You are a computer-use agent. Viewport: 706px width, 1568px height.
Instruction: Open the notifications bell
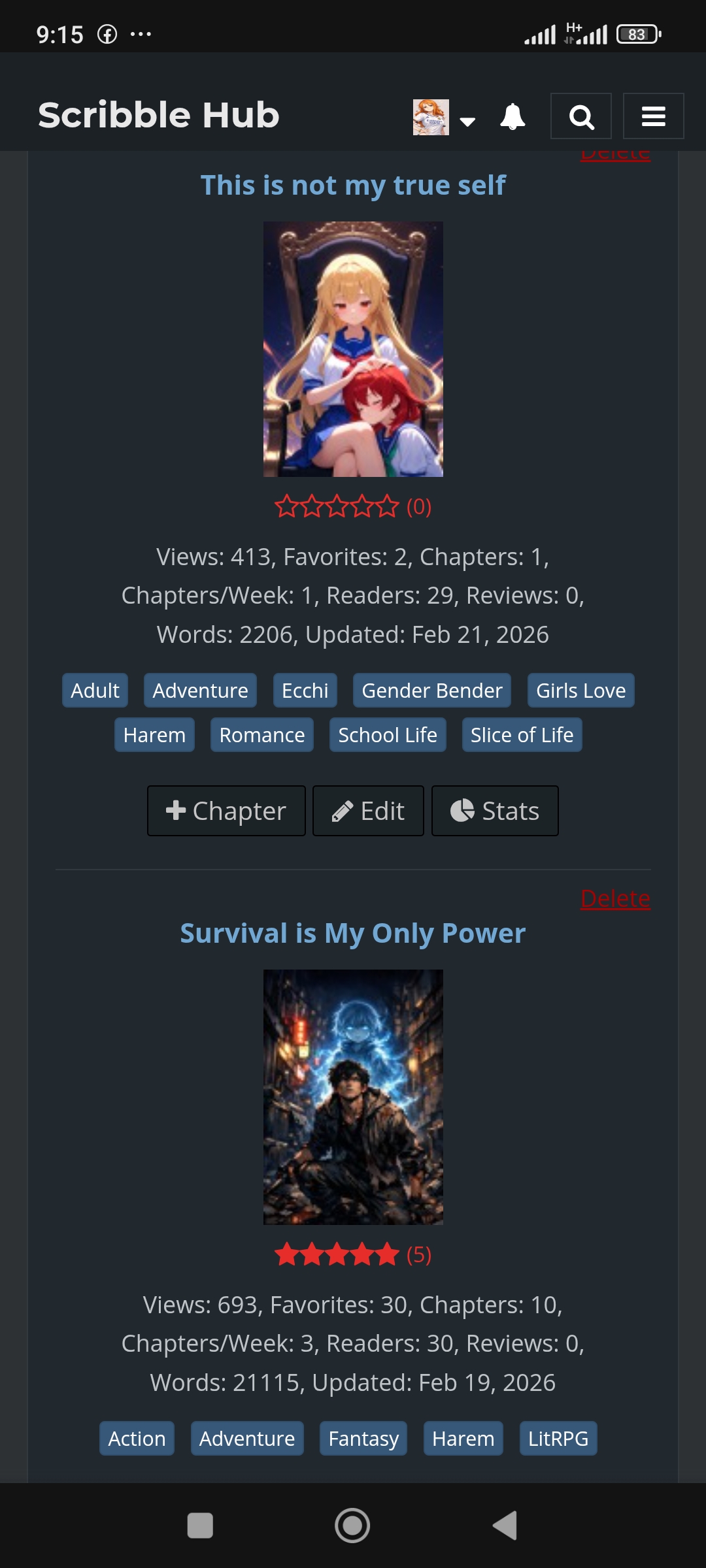pyautogui.click(x=513, y=116)
